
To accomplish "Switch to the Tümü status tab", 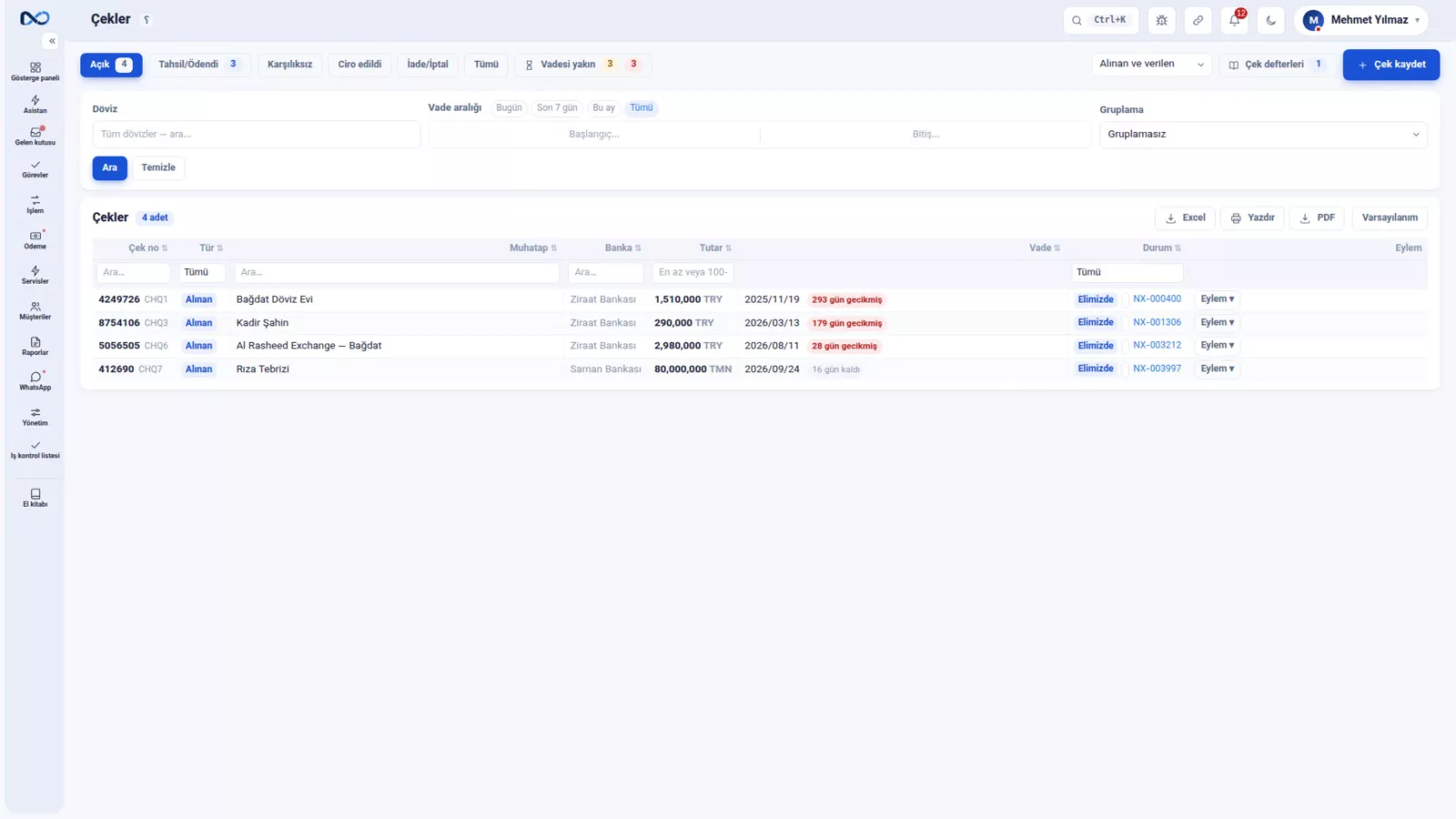I will point(486,65).
